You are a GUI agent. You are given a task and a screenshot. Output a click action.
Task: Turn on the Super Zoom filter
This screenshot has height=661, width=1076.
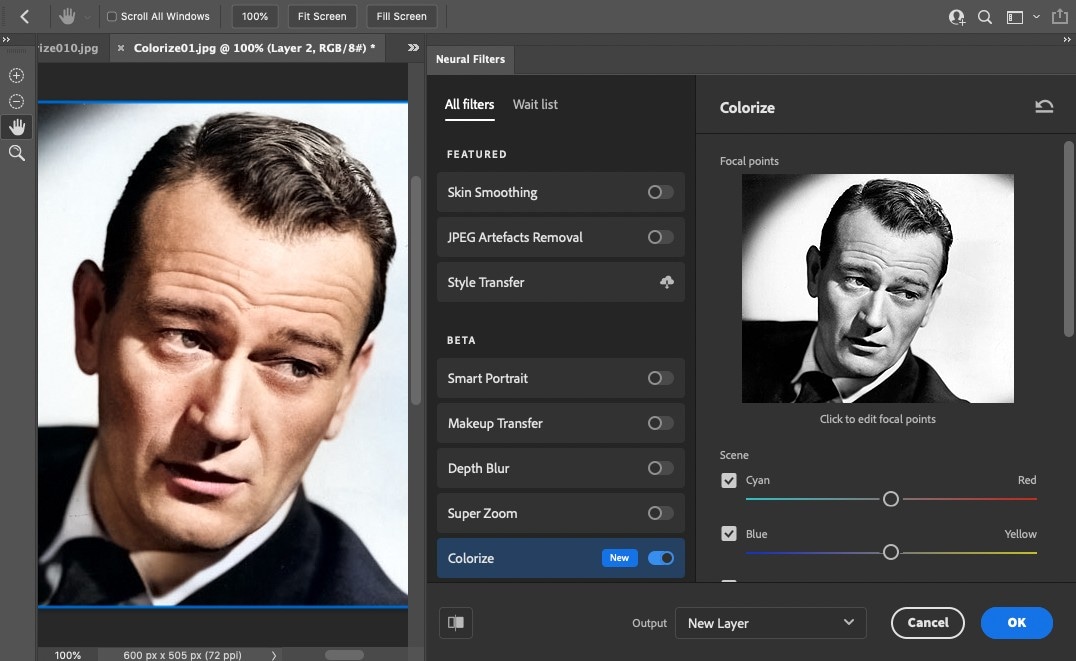[x=660, y=513]
